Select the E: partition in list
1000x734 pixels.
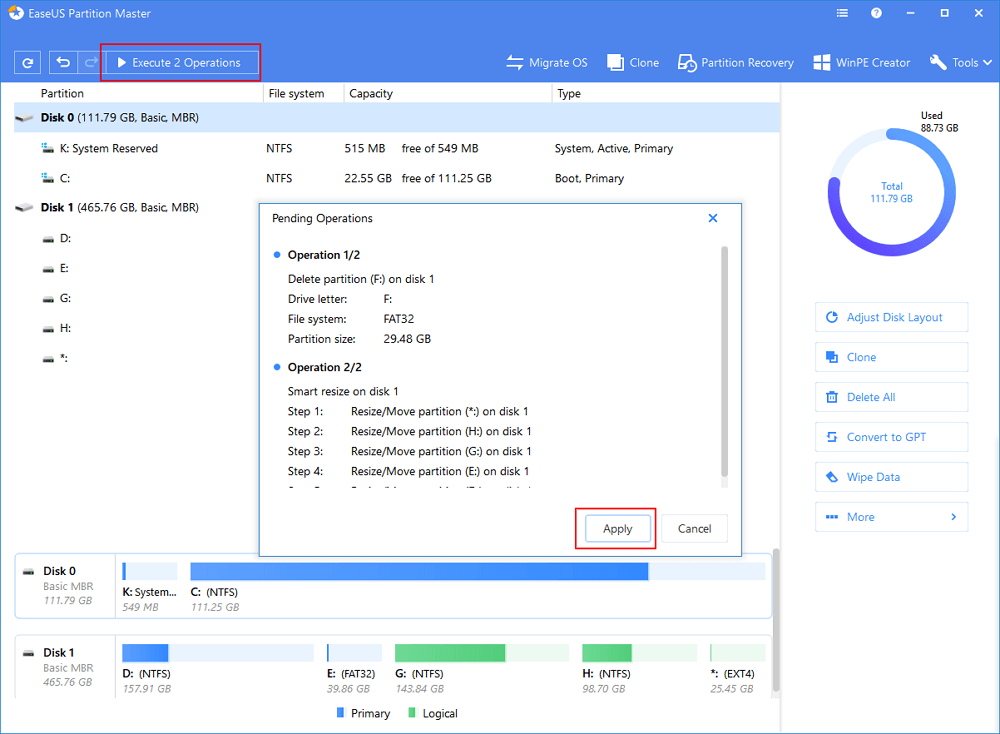tap(56, 268)
